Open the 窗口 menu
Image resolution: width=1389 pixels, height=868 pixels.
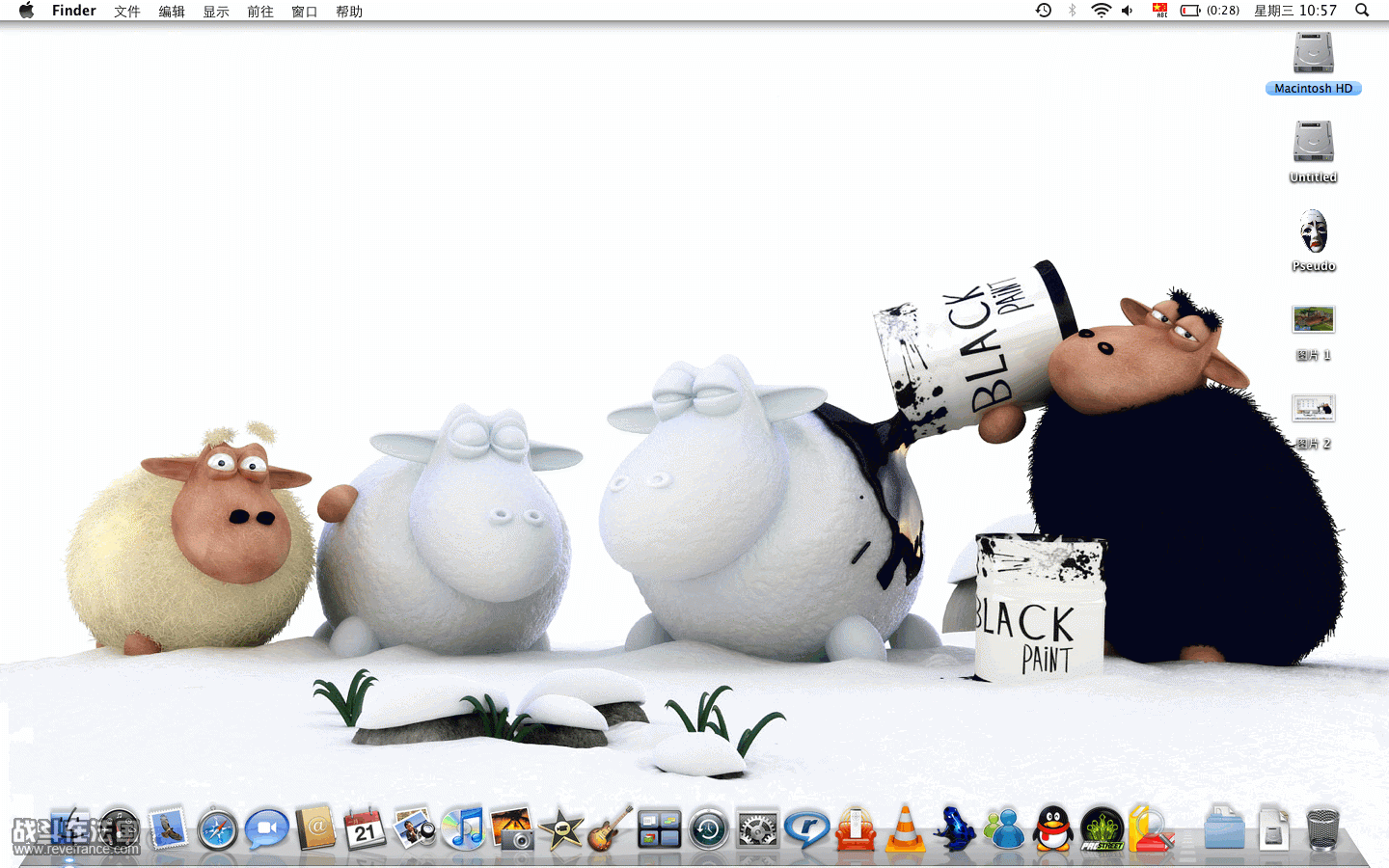(x=305, y=12)
